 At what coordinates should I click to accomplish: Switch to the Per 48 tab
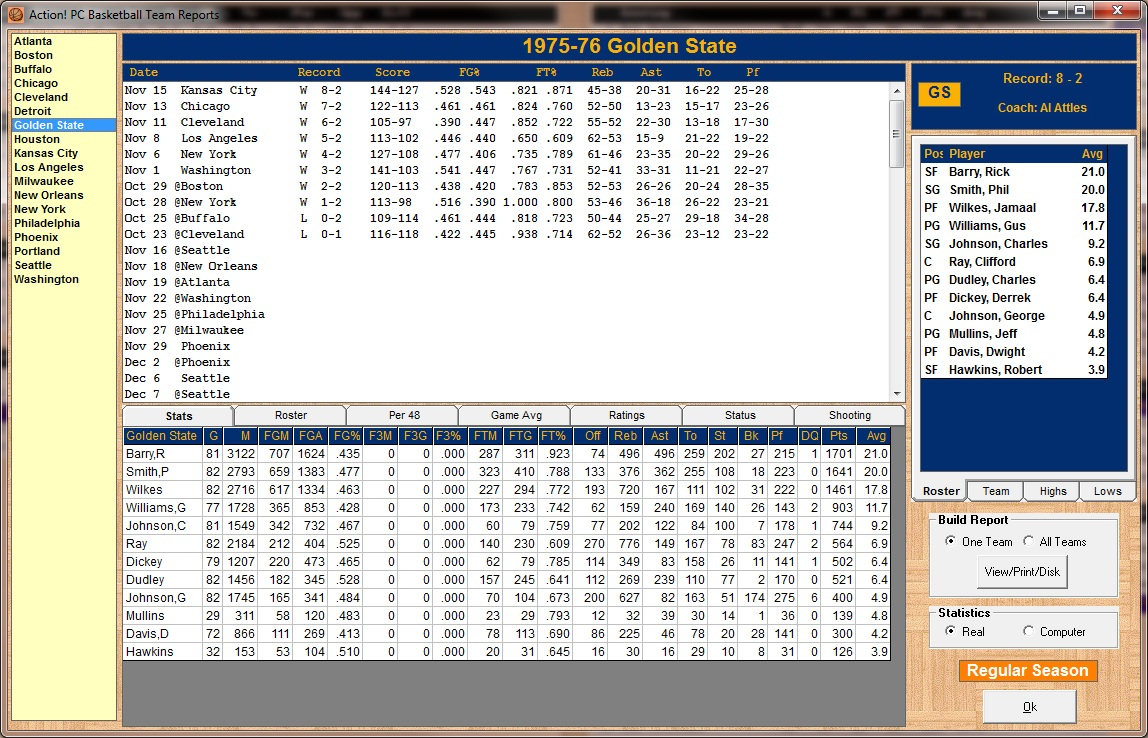[x=402, y=415]
